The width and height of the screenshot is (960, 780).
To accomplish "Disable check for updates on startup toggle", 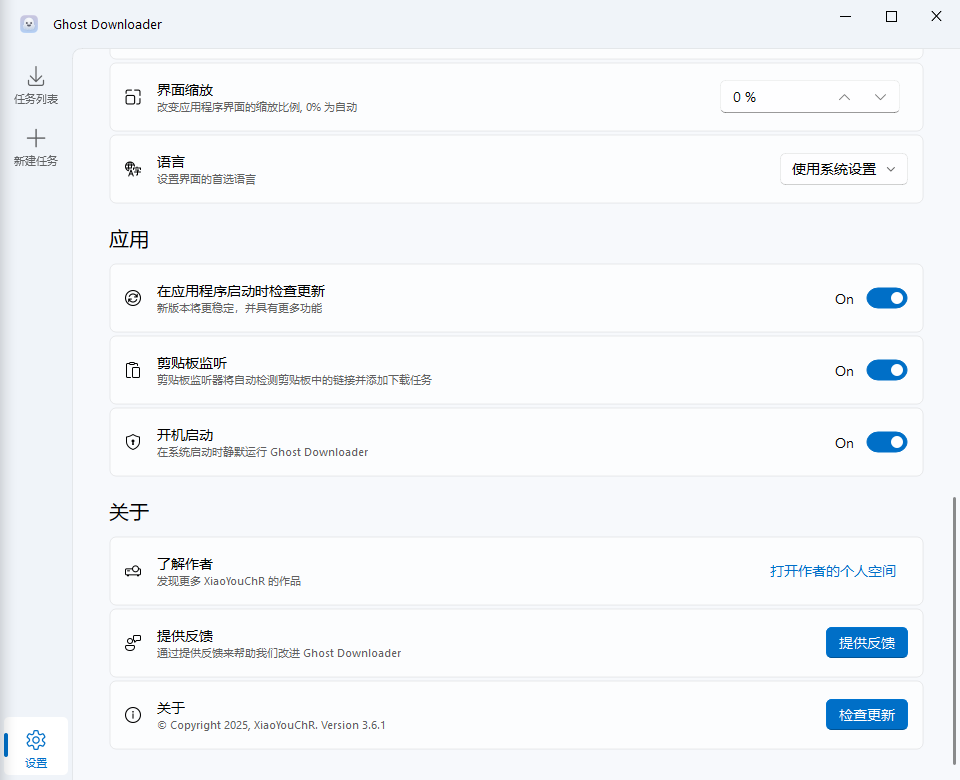I will click(886, 298).
